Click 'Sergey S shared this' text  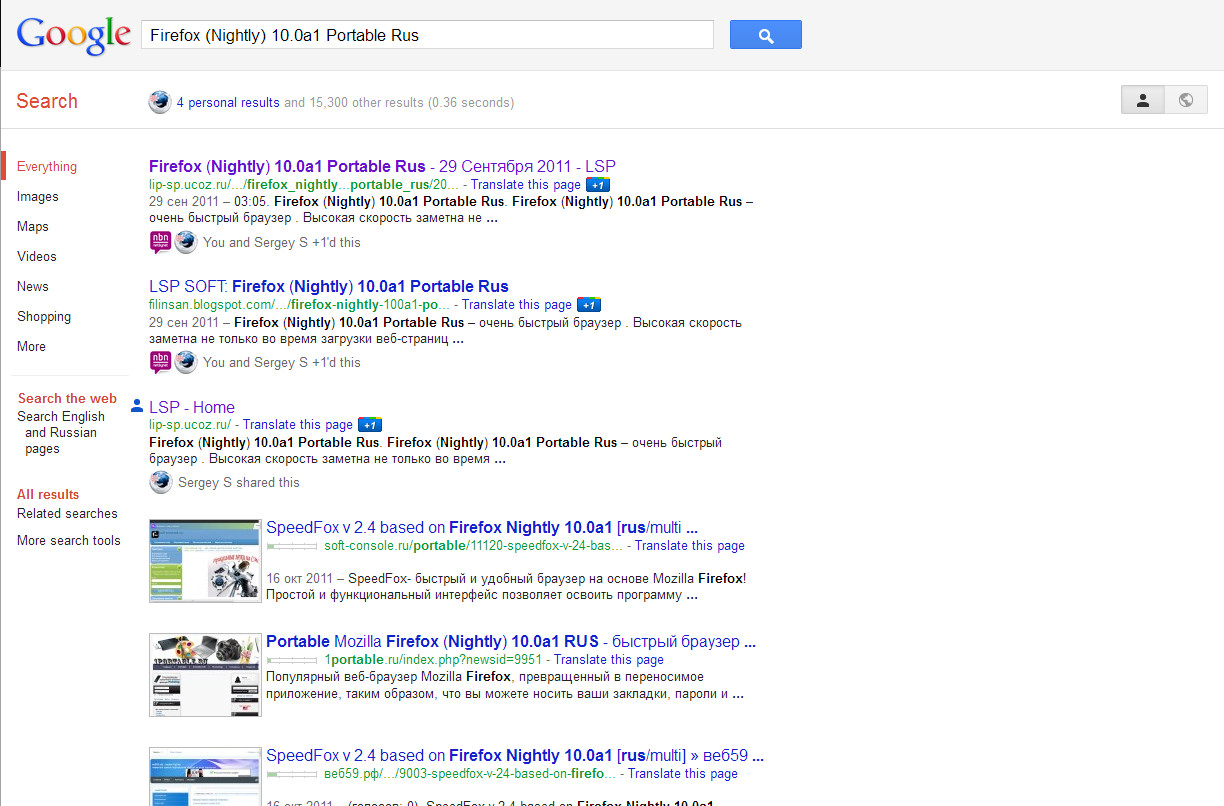tap(239, 482)
